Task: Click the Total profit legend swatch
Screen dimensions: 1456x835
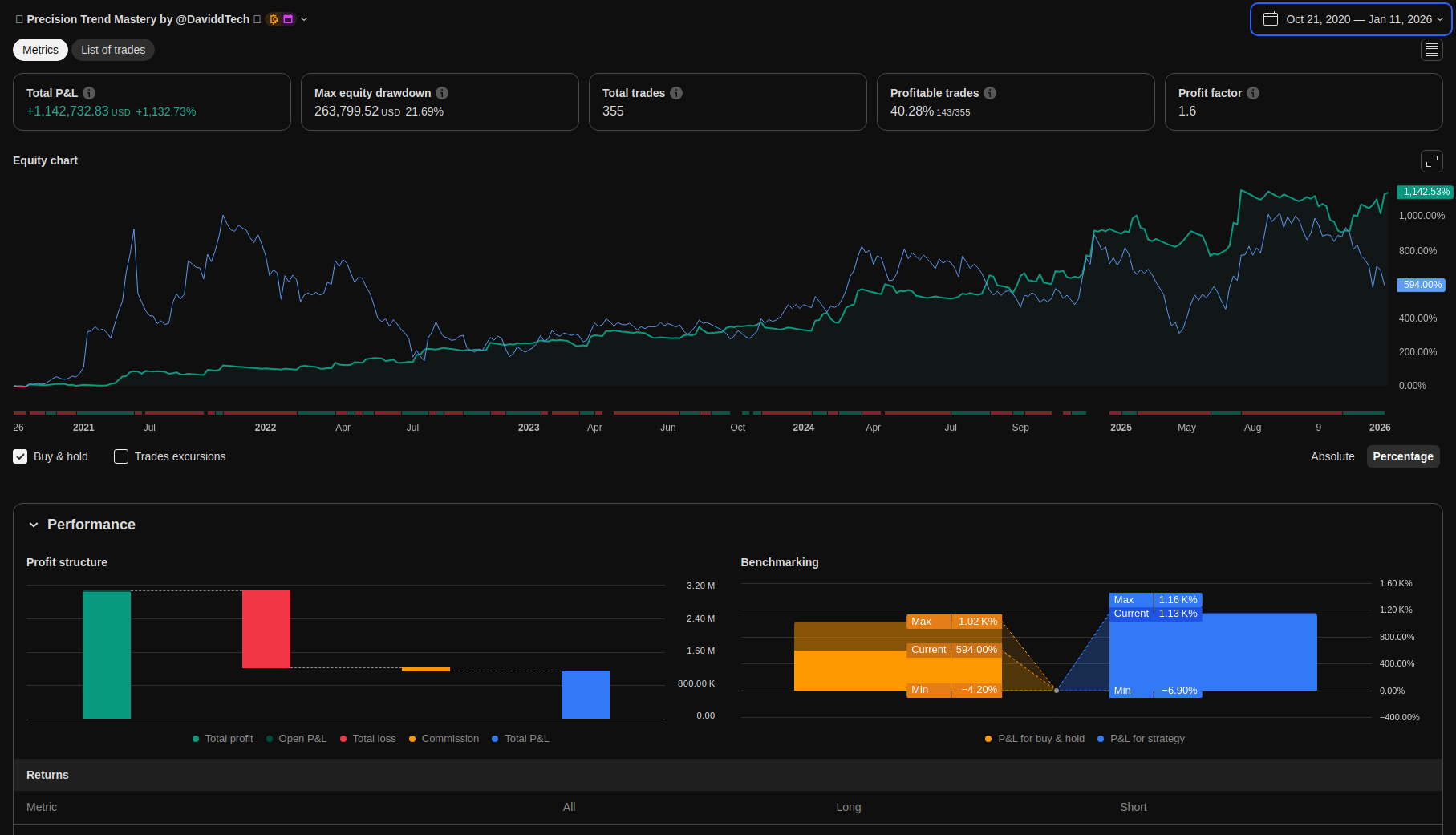Action: [196, 739]
